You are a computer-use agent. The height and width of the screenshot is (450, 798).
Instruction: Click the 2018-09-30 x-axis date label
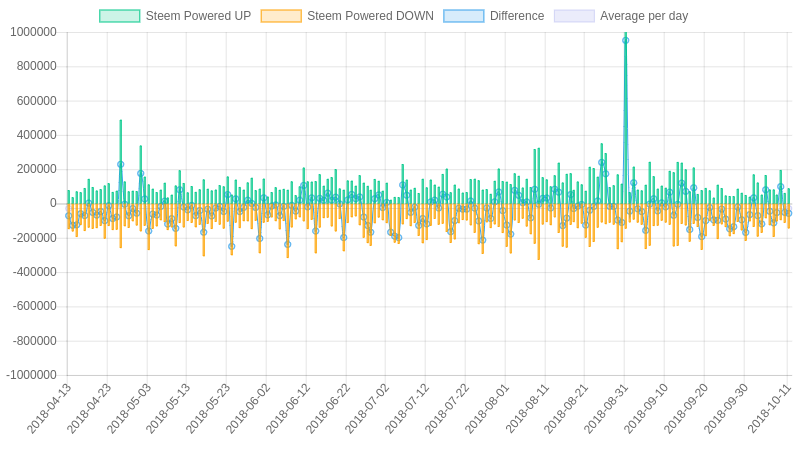726,409
